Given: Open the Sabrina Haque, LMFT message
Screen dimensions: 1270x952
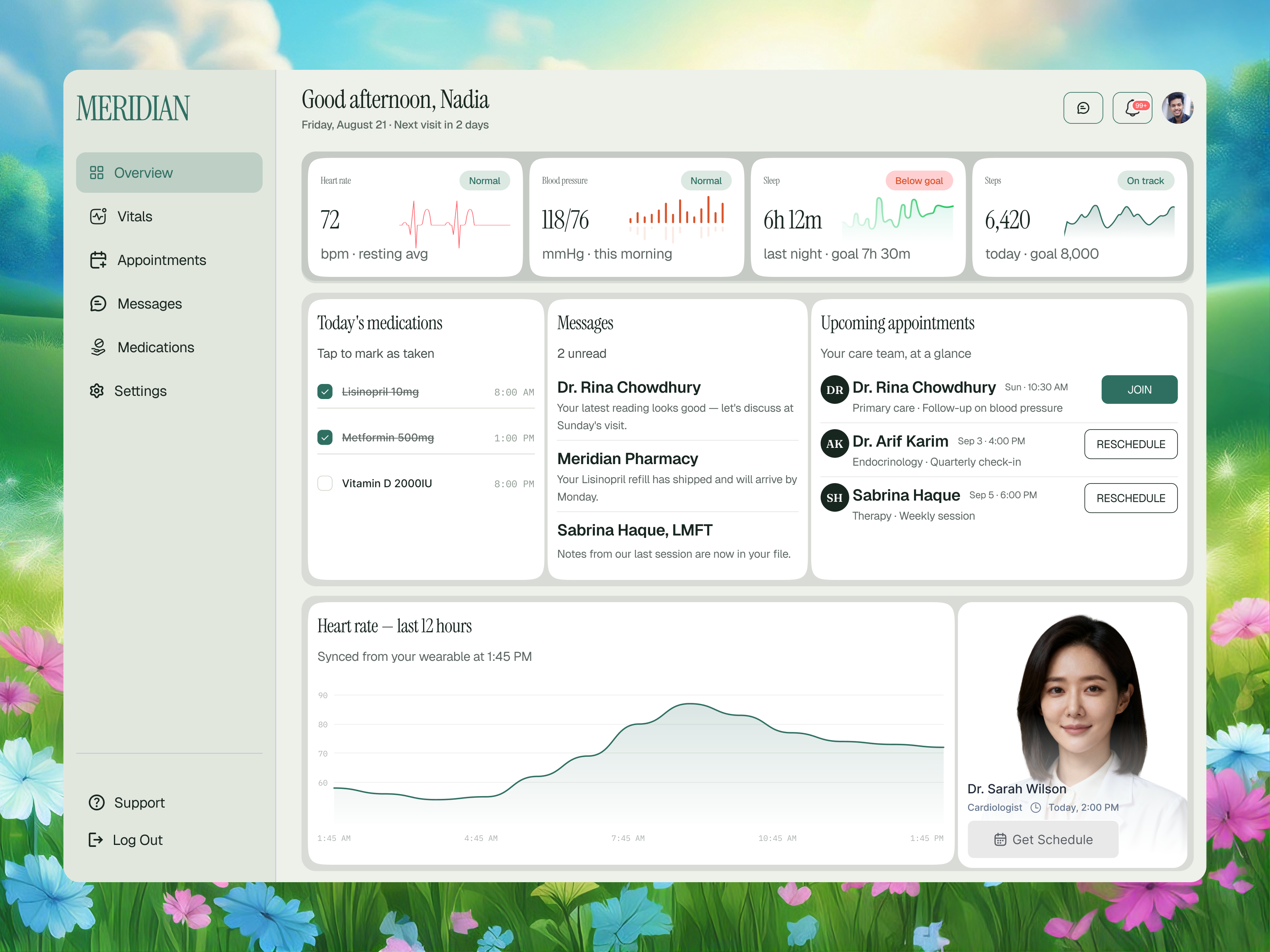Looking at the screenshot, I should tap(677, 541).
